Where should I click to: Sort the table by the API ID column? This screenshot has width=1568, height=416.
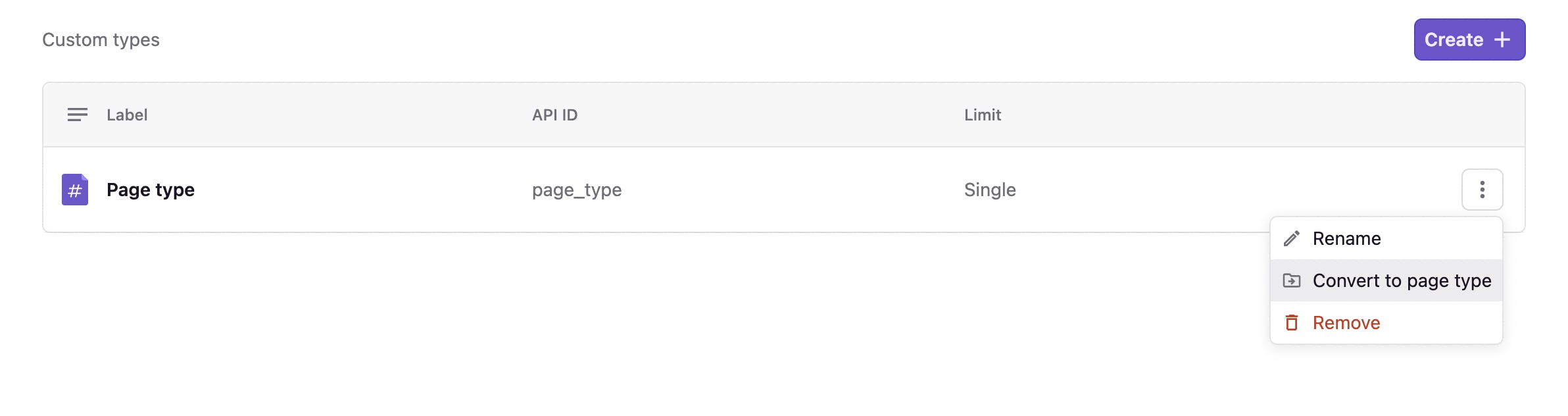[x=555, y=115]
